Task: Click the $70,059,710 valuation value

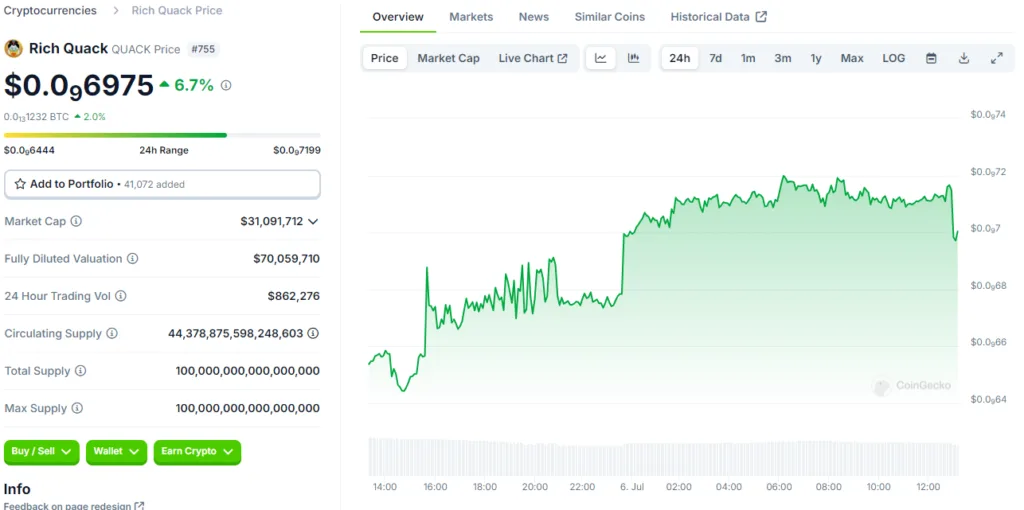Action: click(287, 259)
